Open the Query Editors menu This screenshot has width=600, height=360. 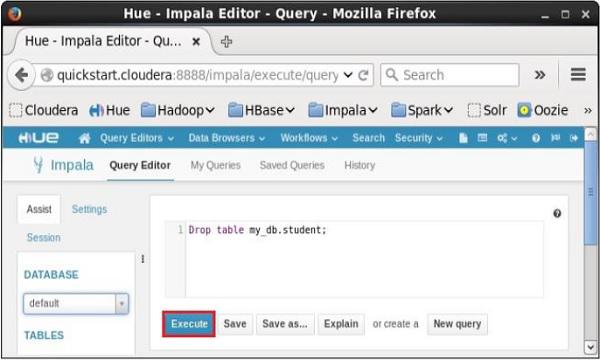137,138
